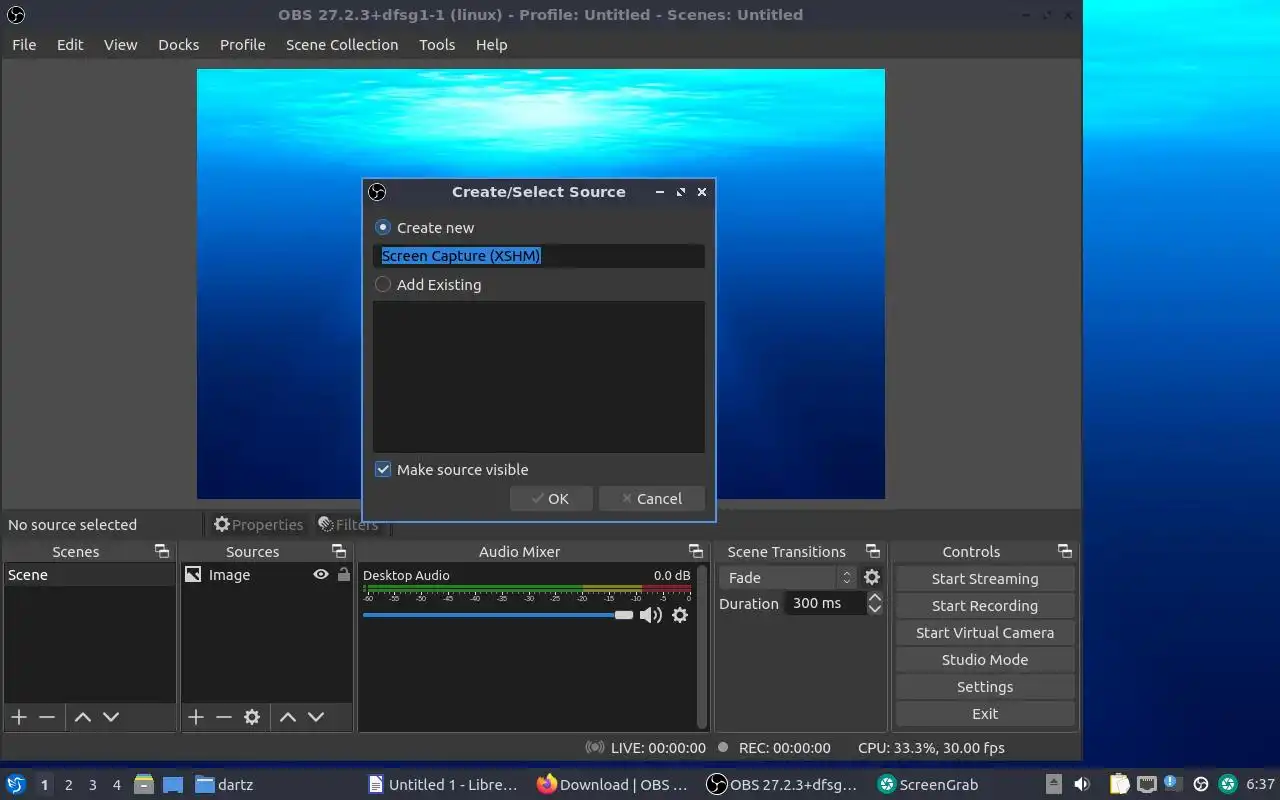Enable Studio Mode button
Screen dimensions: 1280x800
pos(985,659)
